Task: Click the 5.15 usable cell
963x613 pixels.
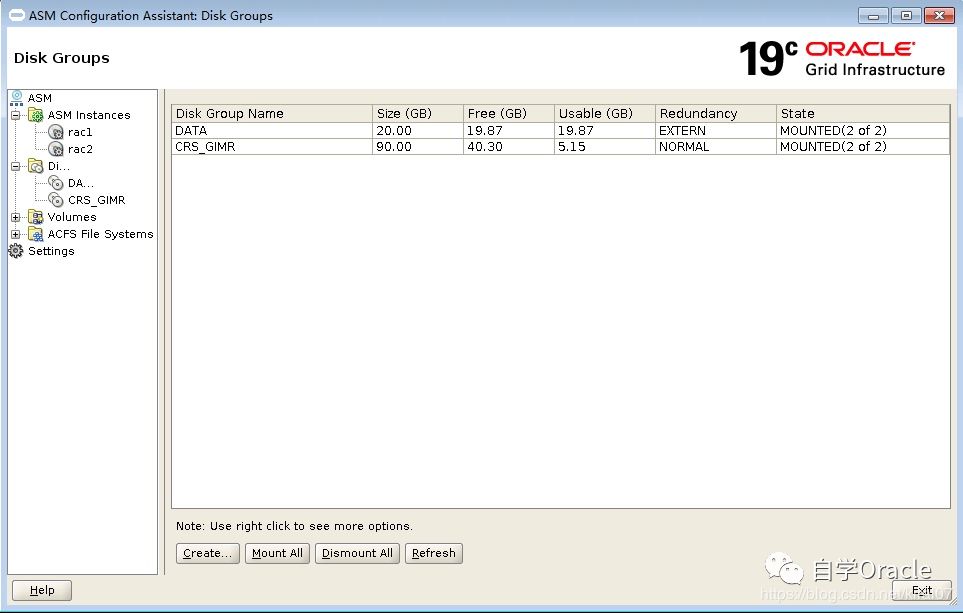Action: point(605,146)
